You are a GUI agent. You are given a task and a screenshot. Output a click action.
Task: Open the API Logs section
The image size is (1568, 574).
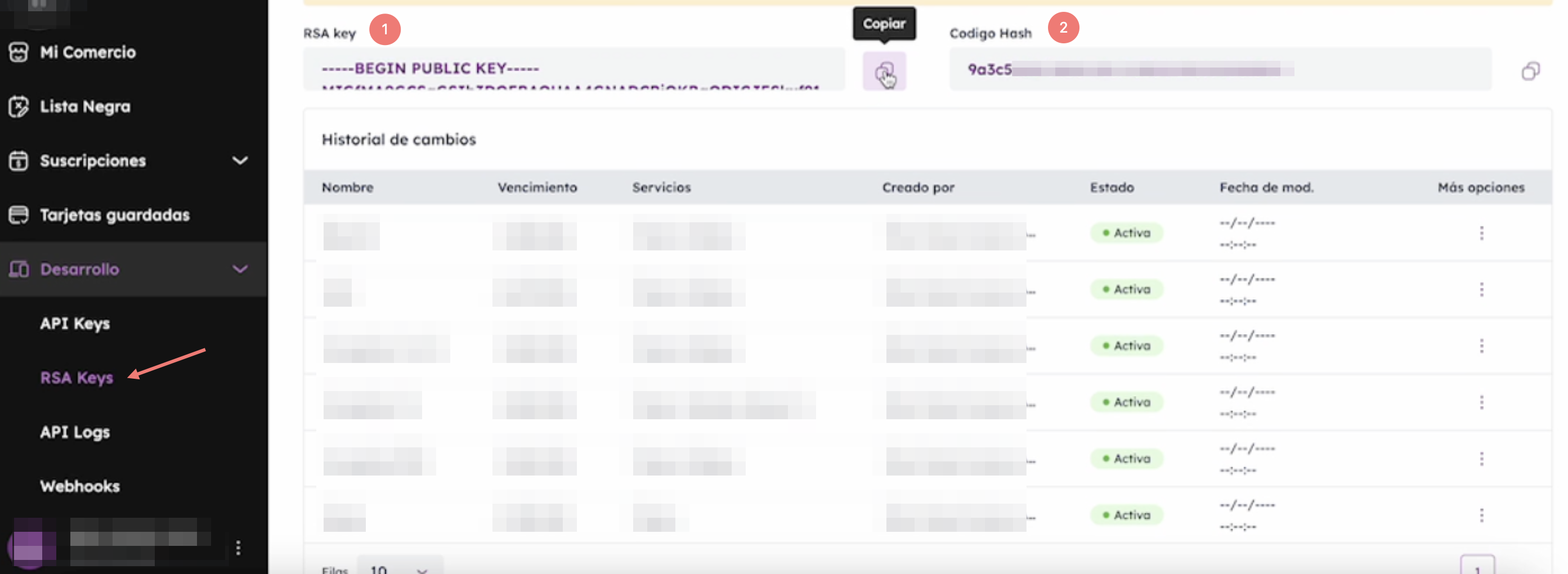(75, 432)
